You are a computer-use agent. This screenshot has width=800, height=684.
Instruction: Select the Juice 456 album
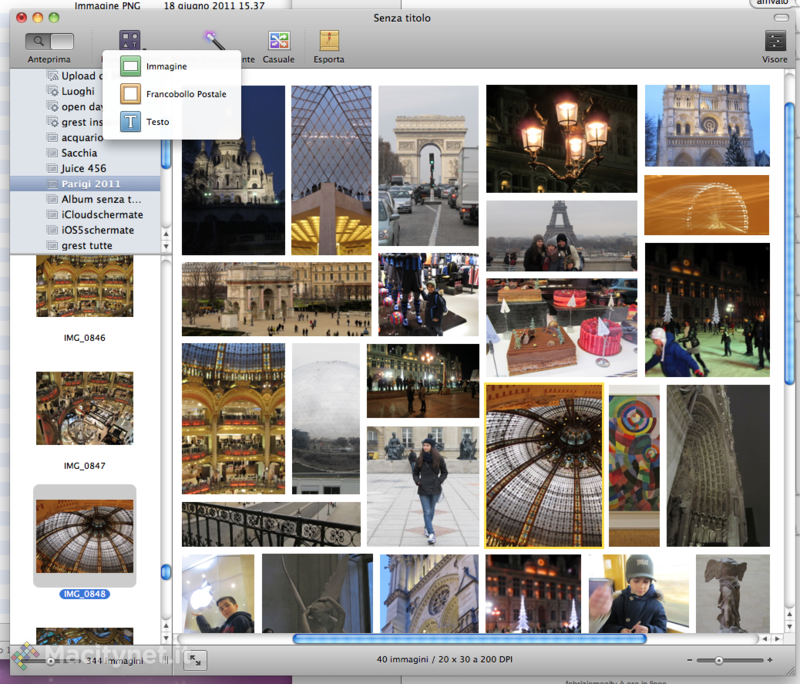(x=83, y=168)
